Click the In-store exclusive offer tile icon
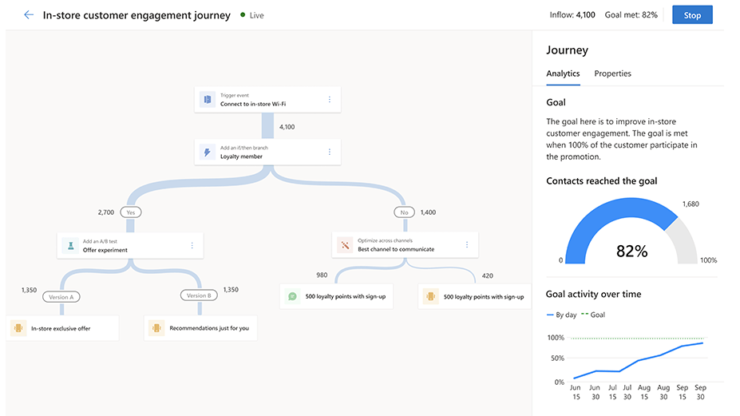Viewport: 740px width, 416px height. point(18,328)
